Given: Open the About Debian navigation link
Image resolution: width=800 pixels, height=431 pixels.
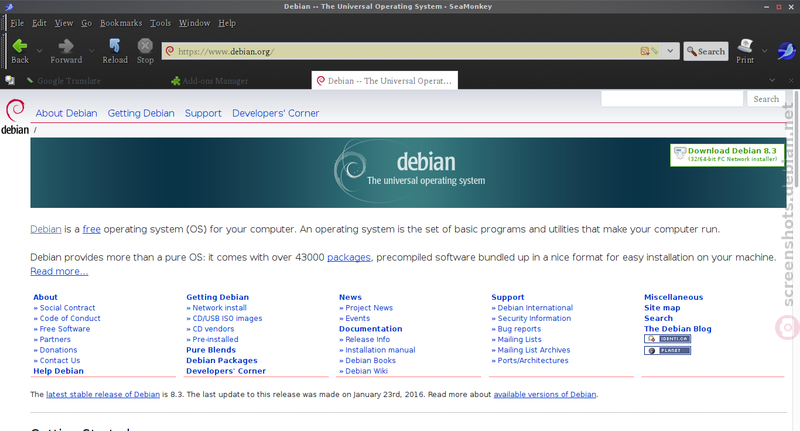Looking at the screenshot, I should click(x=66, y=113).
